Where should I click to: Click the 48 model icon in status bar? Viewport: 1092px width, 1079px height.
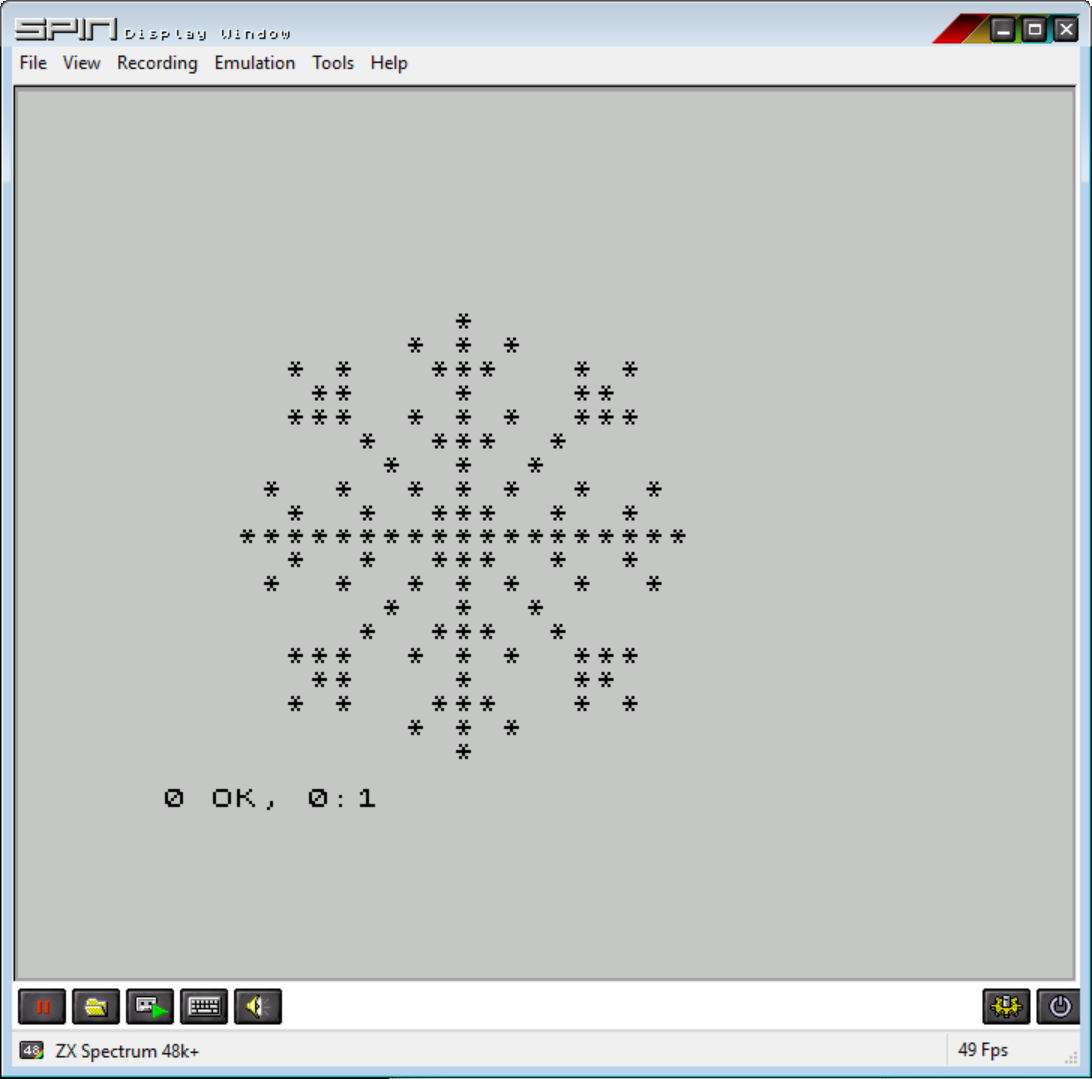32,1050
